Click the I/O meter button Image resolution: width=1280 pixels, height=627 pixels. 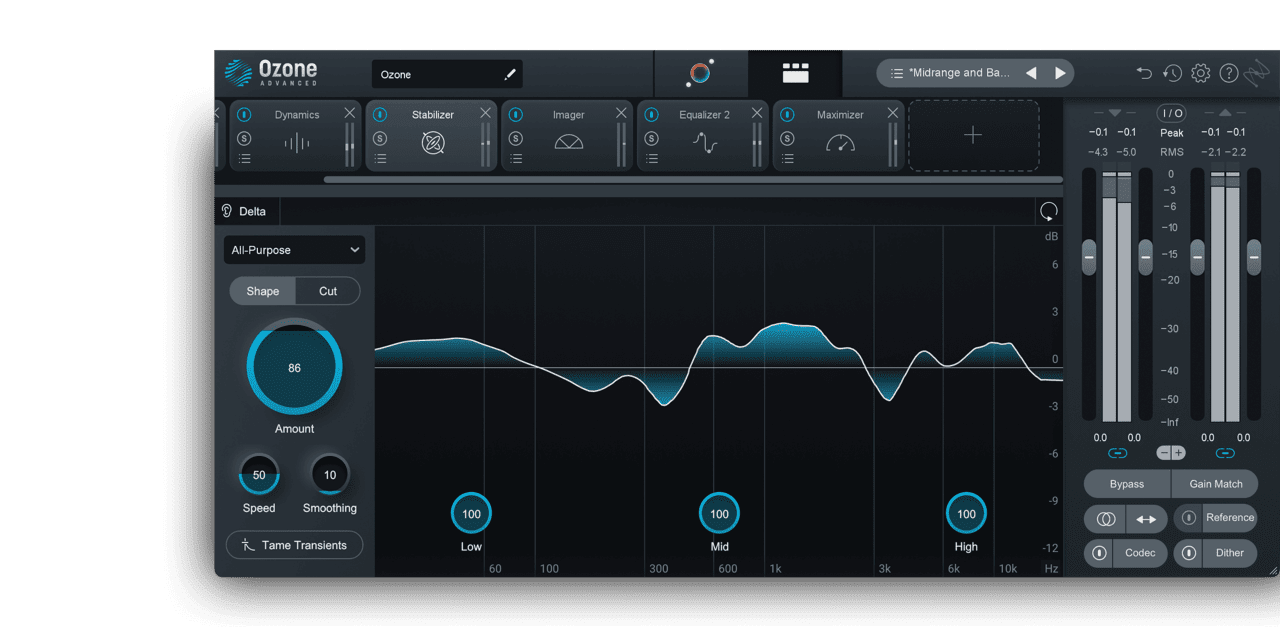point(1171,113)
